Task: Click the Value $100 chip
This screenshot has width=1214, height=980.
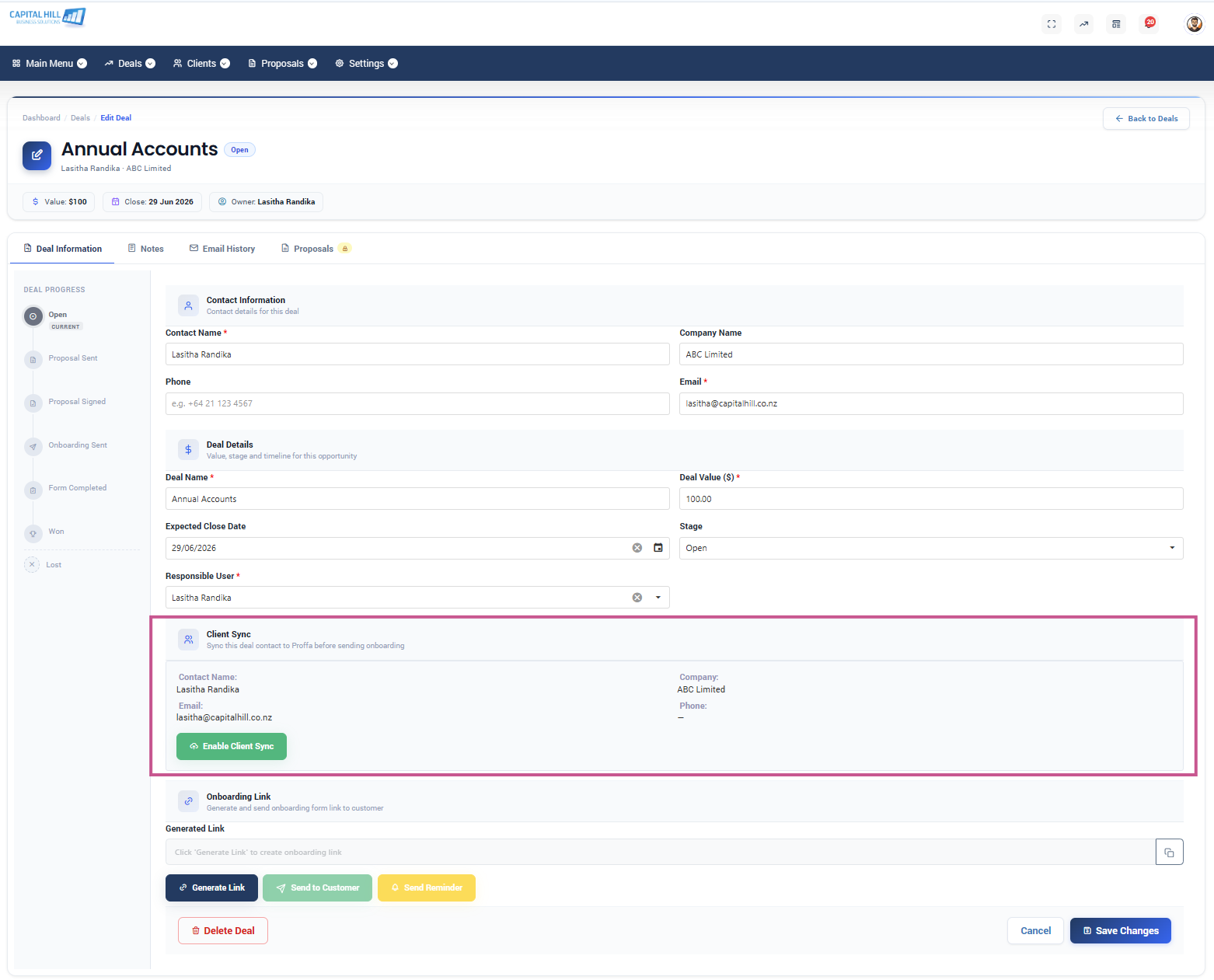Action: point(59,202)
